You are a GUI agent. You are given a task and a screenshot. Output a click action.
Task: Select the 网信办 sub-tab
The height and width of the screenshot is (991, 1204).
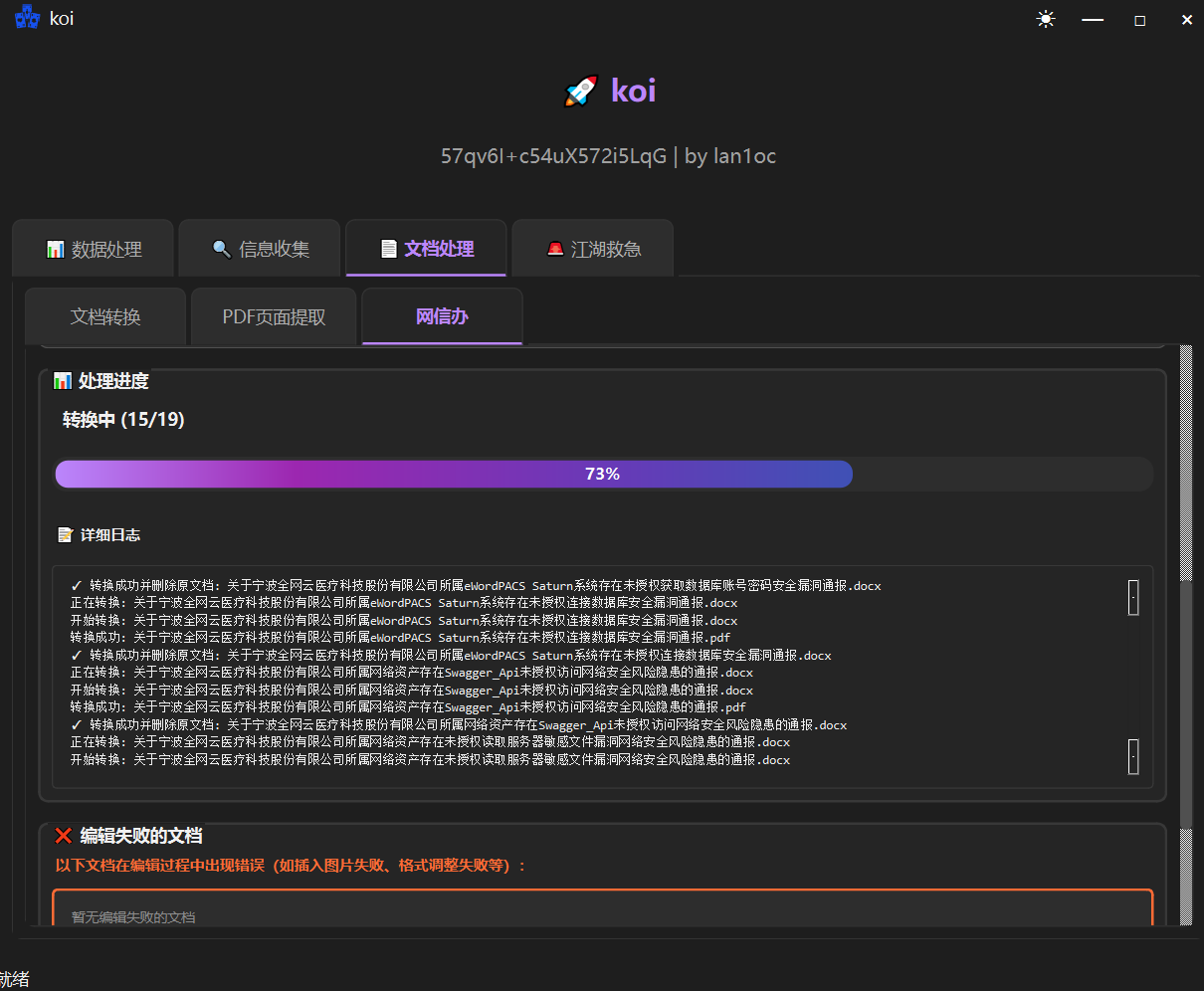click(442, 317)
